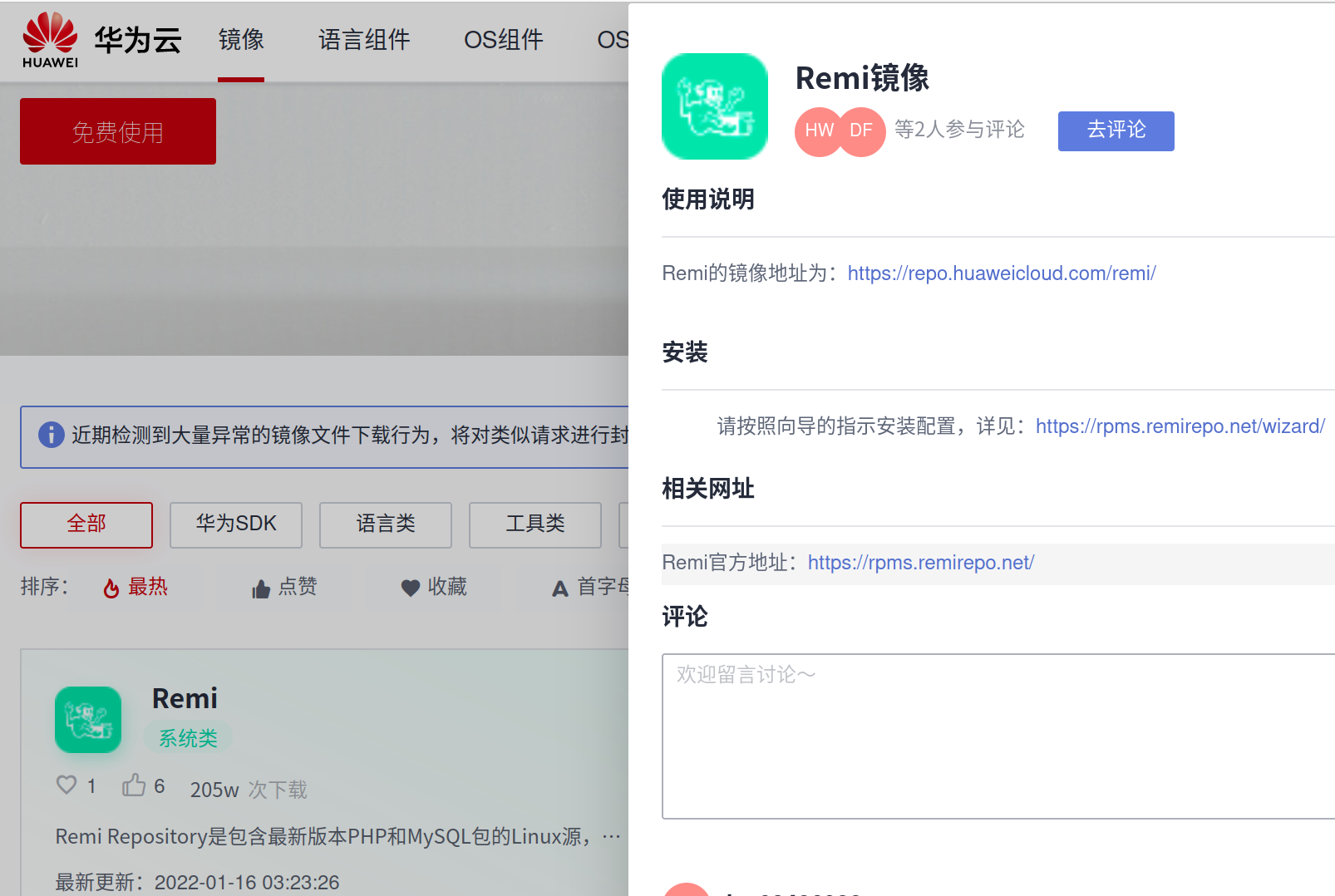Click the 排序 label
This screenshot has width=1335, height=896.
click(x=45, y=587)
